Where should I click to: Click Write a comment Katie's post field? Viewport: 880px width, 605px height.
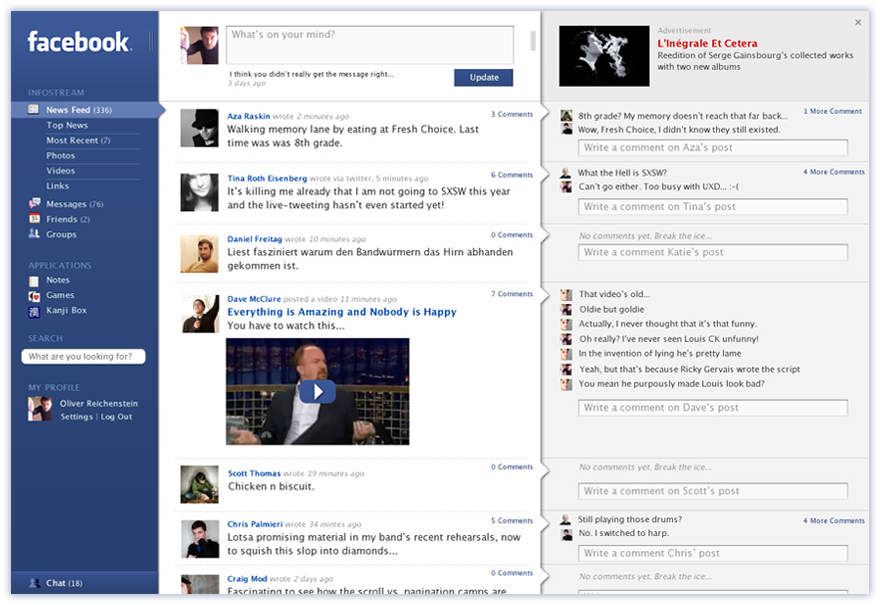coord(713,252)
